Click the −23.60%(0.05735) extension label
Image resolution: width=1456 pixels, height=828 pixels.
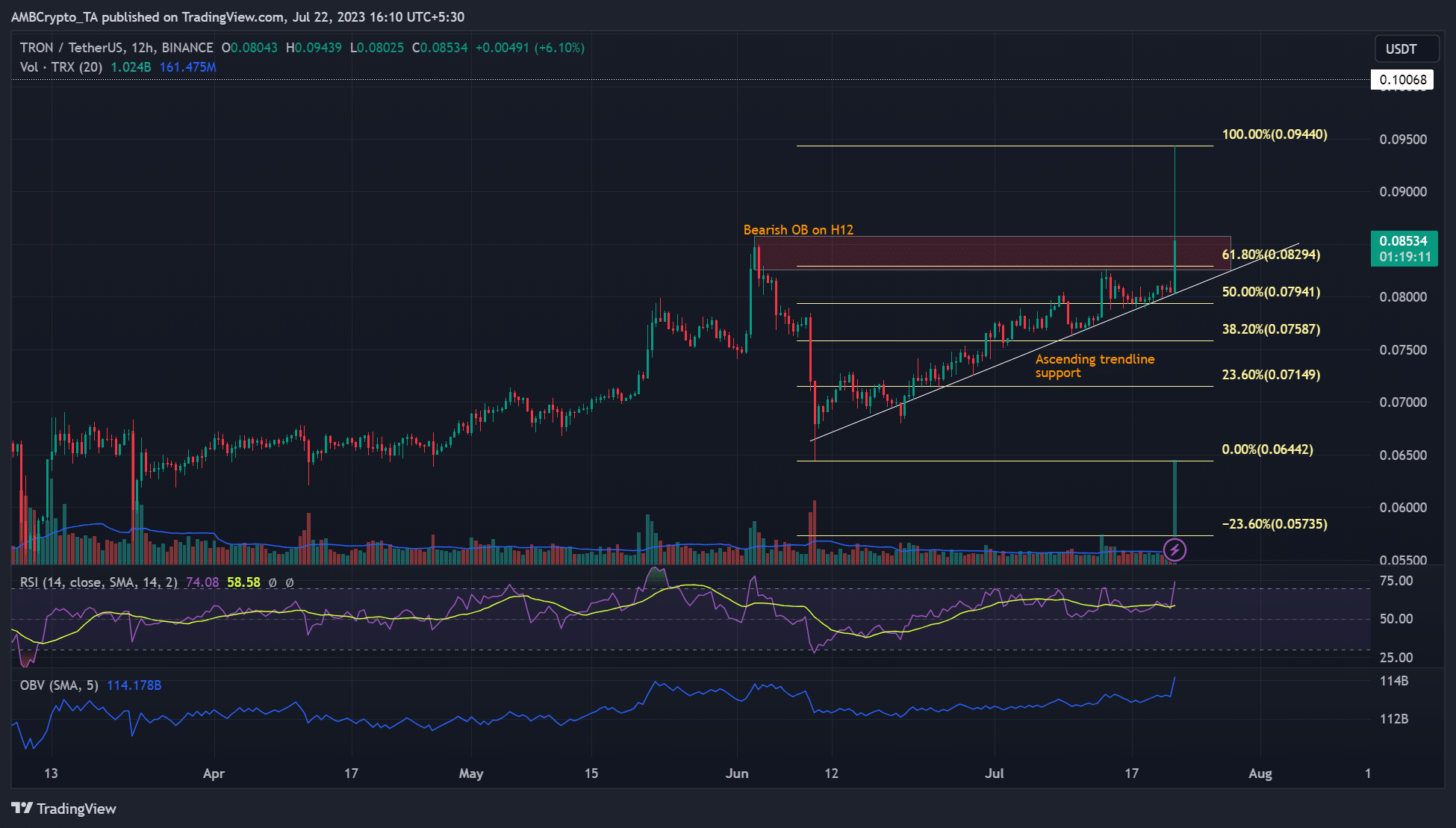[x=1274, y=524]
